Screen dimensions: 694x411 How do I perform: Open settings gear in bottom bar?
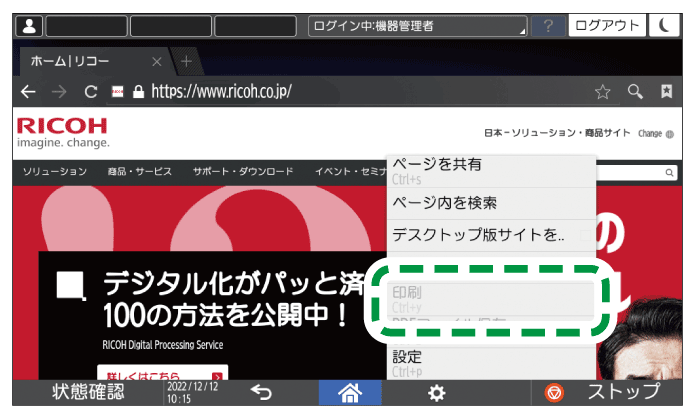tap(436, 393)
